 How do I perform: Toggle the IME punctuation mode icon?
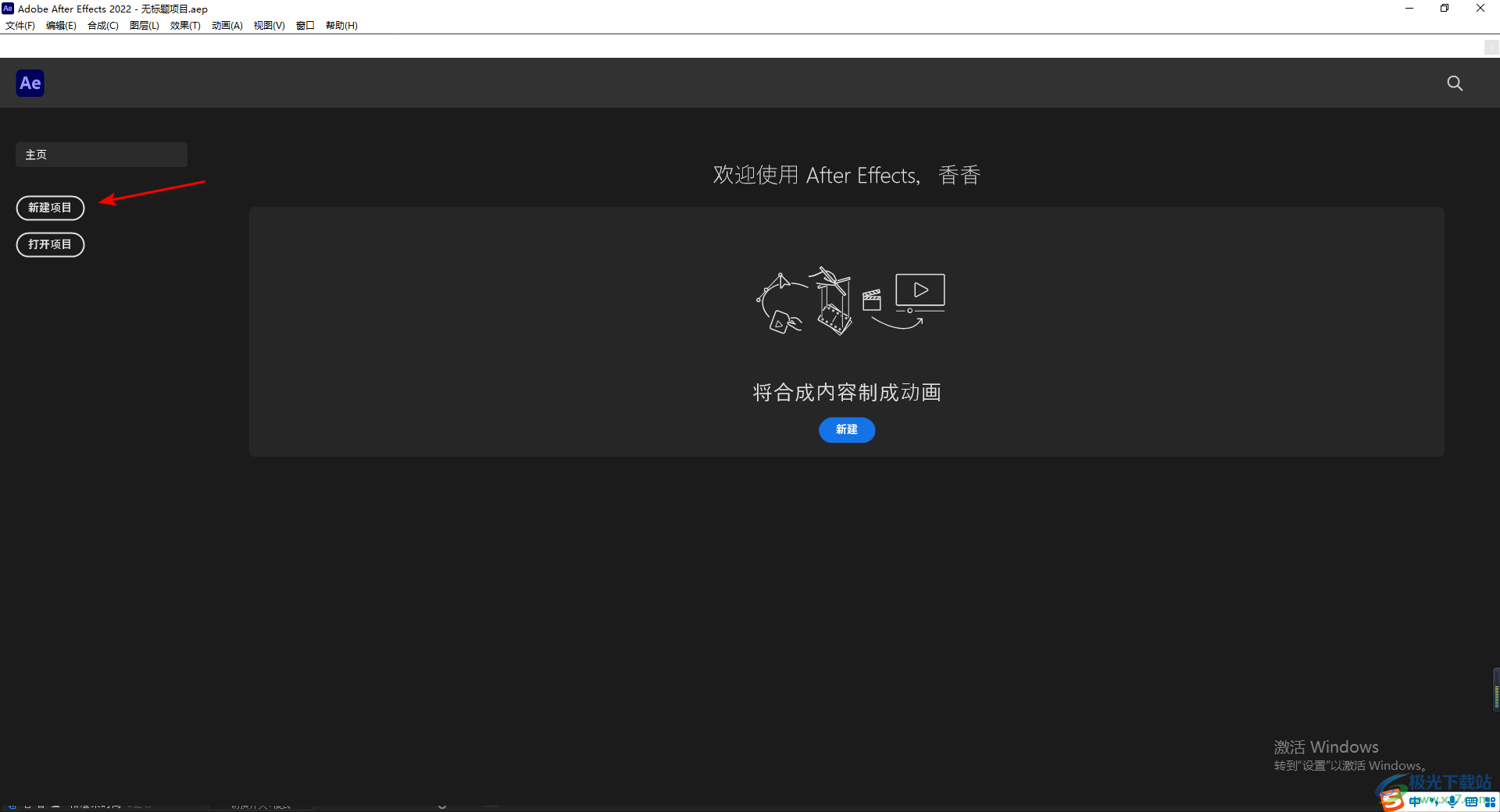[x=1434, y=802]
